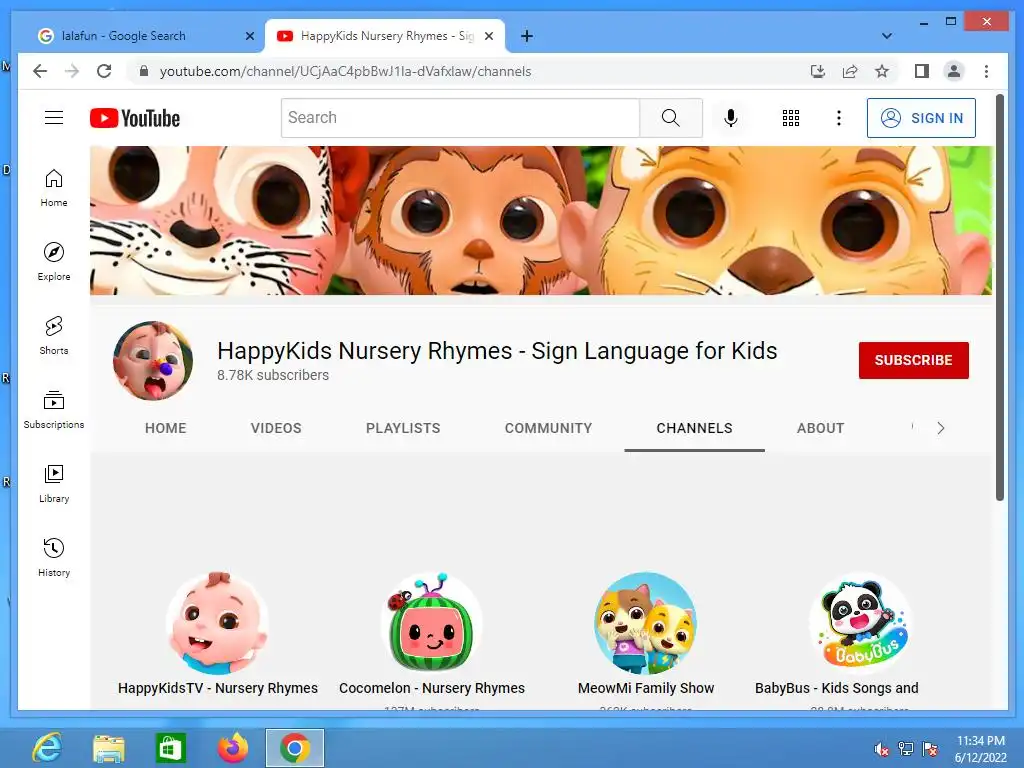1024x768 pixels.
Task: Reload the page with refresh icon
Action: [104, 71]
